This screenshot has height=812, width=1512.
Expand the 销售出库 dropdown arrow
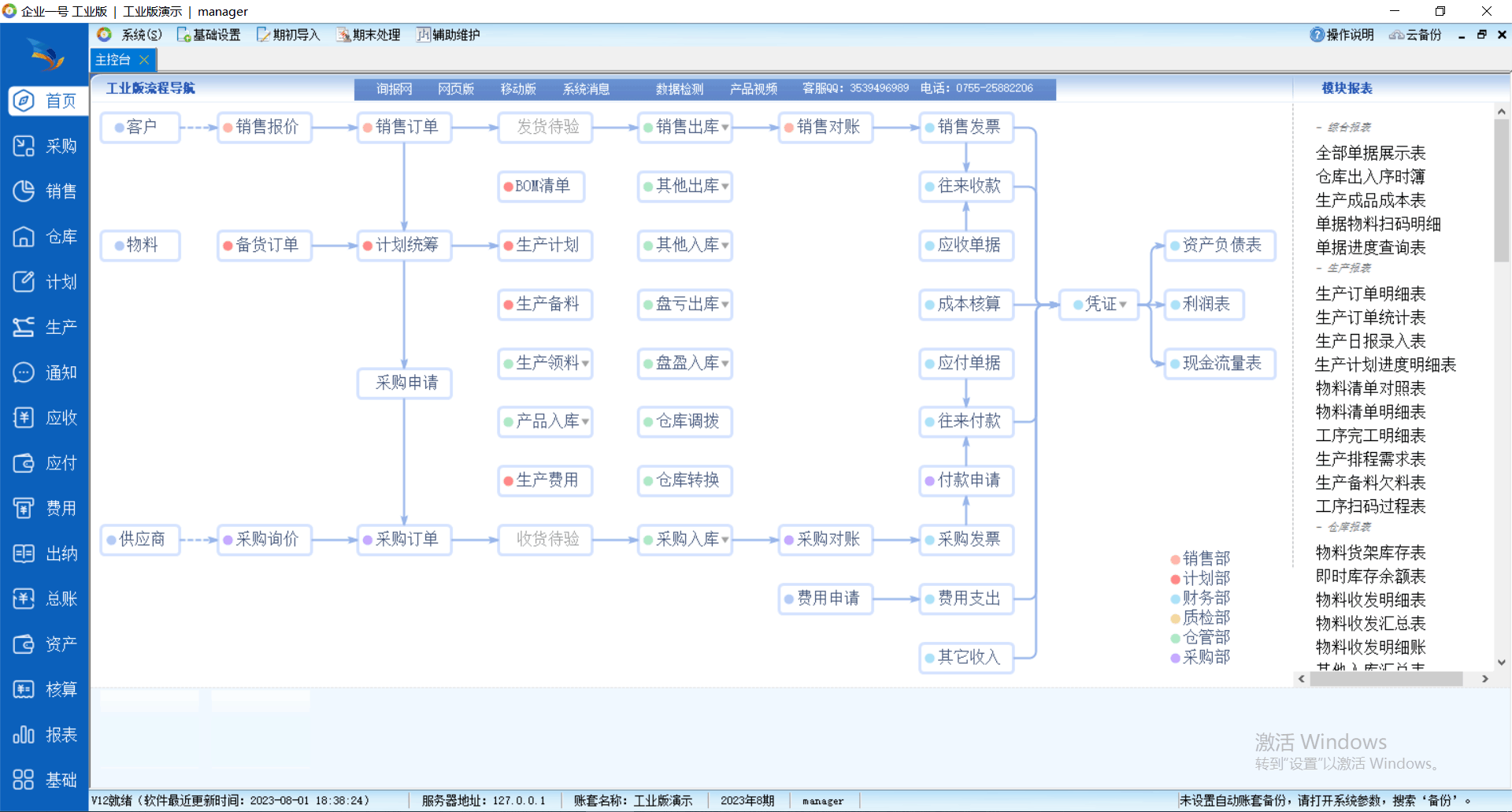click(725, 128)
